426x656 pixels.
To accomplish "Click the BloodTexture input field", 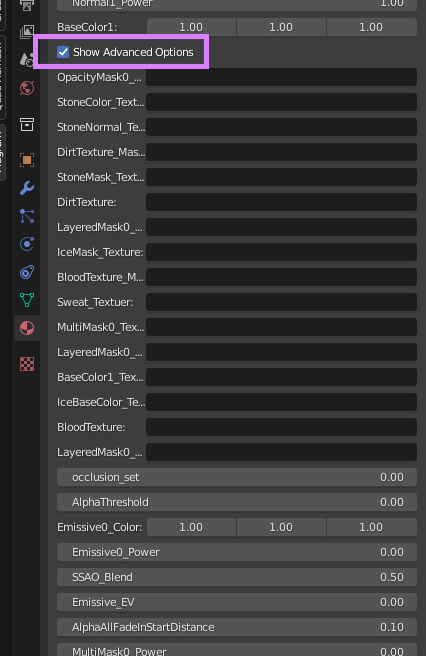I will 281,427.
